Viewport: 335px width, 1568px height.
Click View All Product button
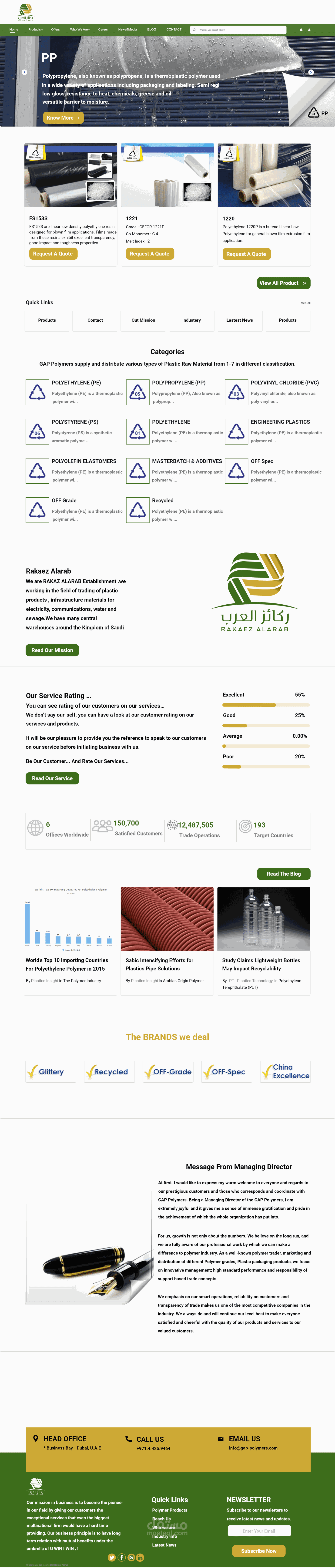283,283
